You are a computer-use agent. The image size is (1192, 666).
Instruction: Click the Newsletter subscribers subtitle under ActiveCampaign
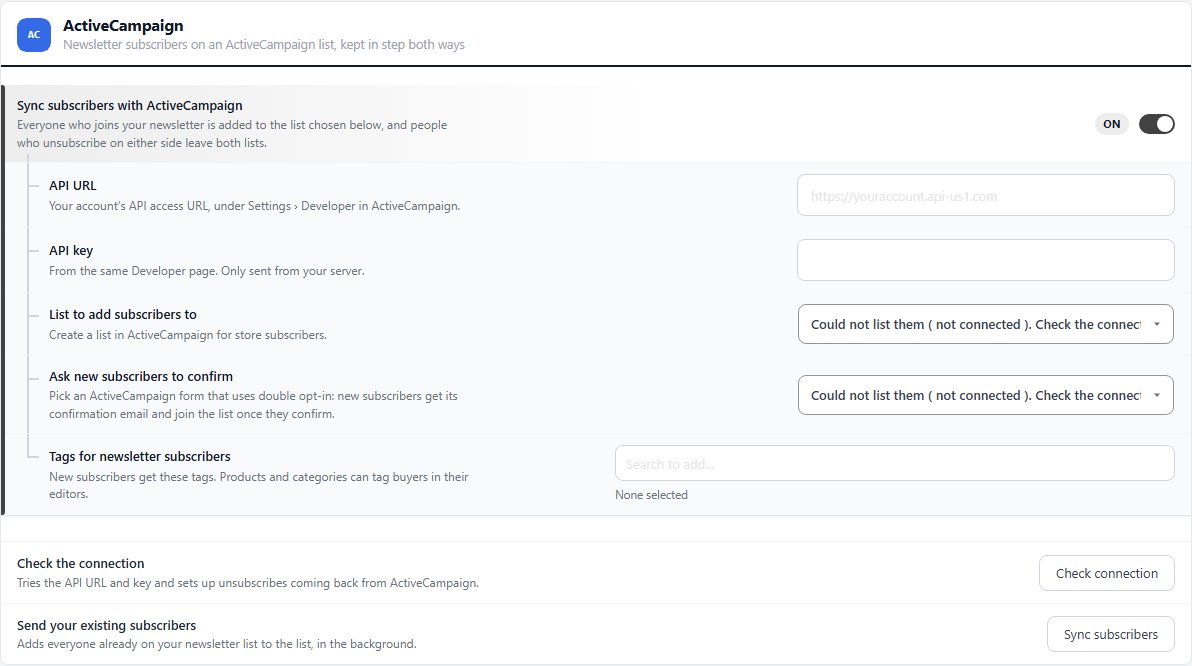click(x=264, y=45)
